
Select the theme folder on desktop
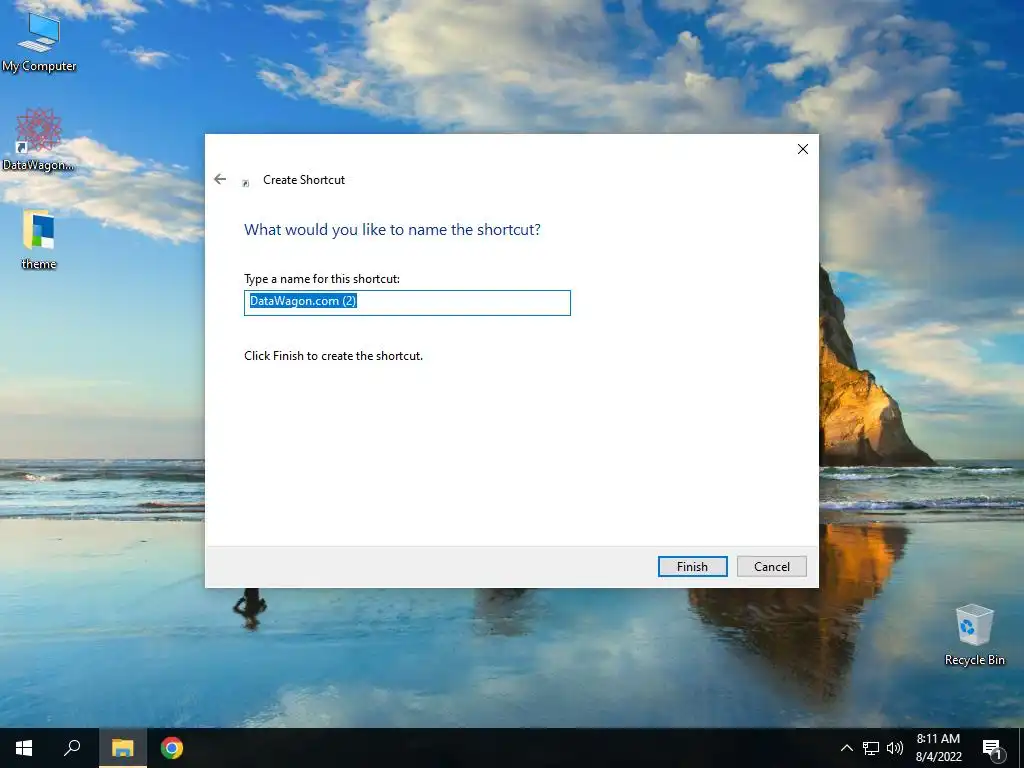coord(39,240)
